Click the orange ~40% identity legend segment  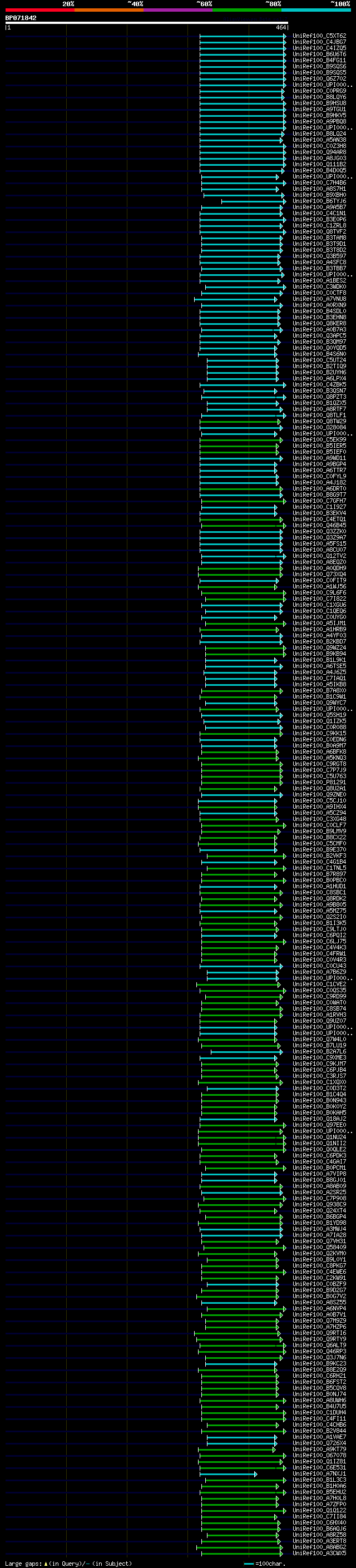109,10
